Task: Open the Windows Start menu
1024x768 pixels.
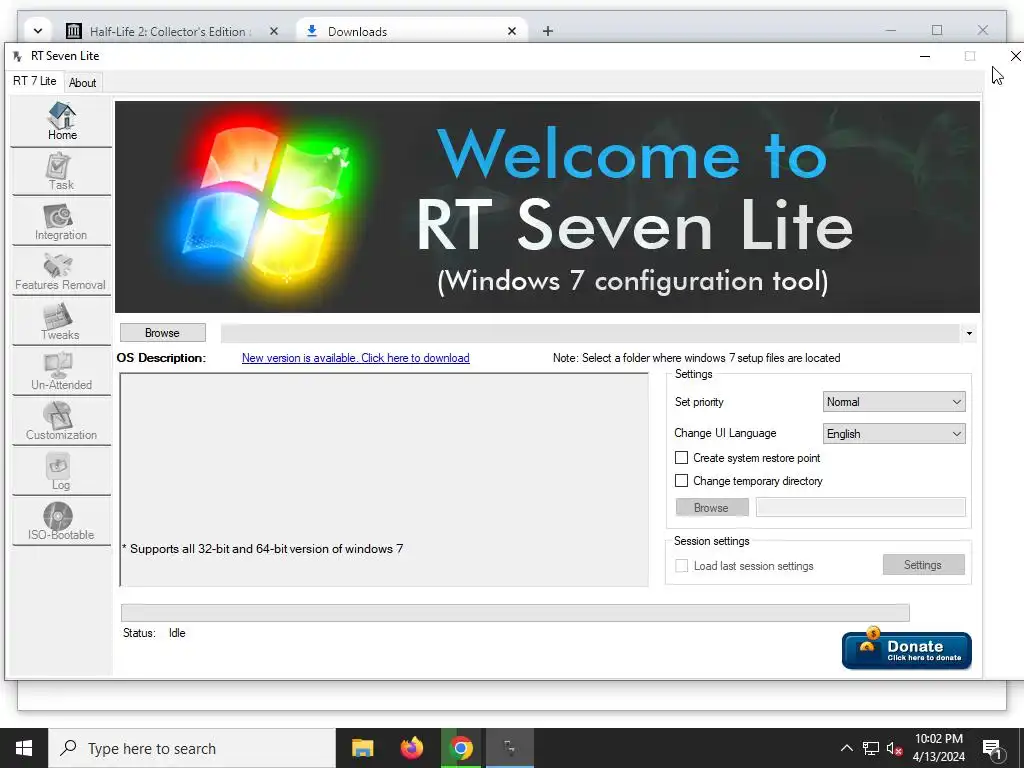Action: (24, 748)
